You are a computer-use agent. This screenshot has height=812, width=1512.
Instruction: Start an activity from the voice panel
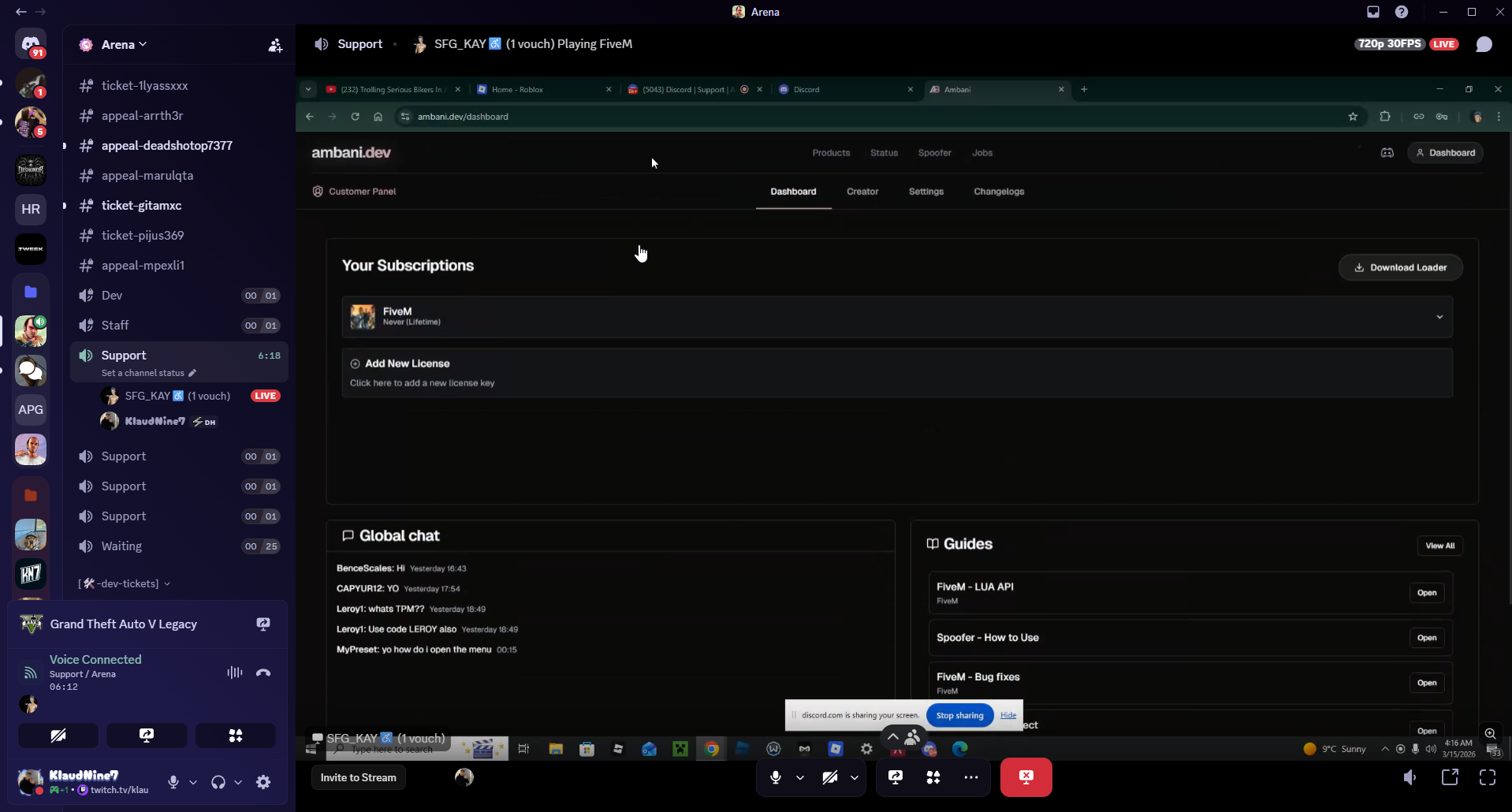pos(235,736)
